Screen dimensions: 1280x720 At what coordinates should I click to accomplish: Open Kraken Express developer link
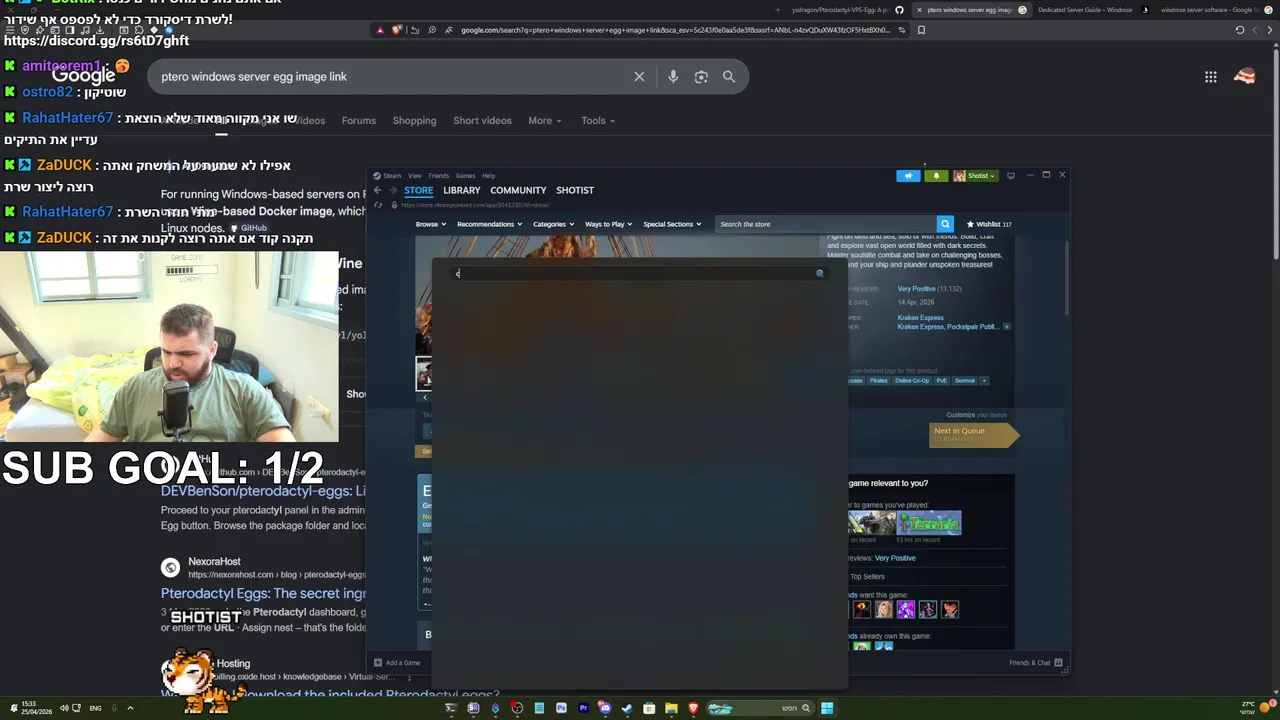(x=920, y=318)
